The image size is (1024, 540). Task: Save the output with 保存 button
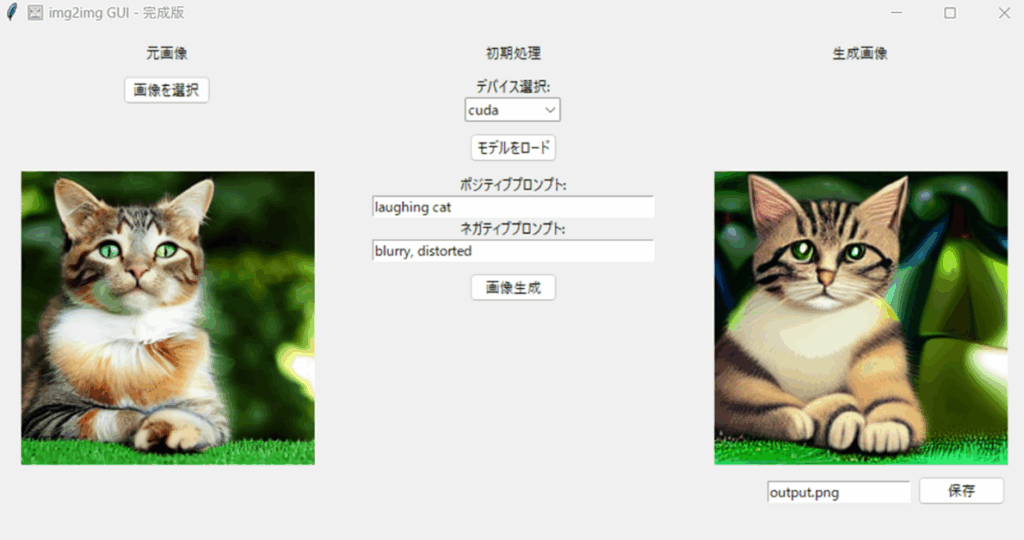click(x=961, y=491)
